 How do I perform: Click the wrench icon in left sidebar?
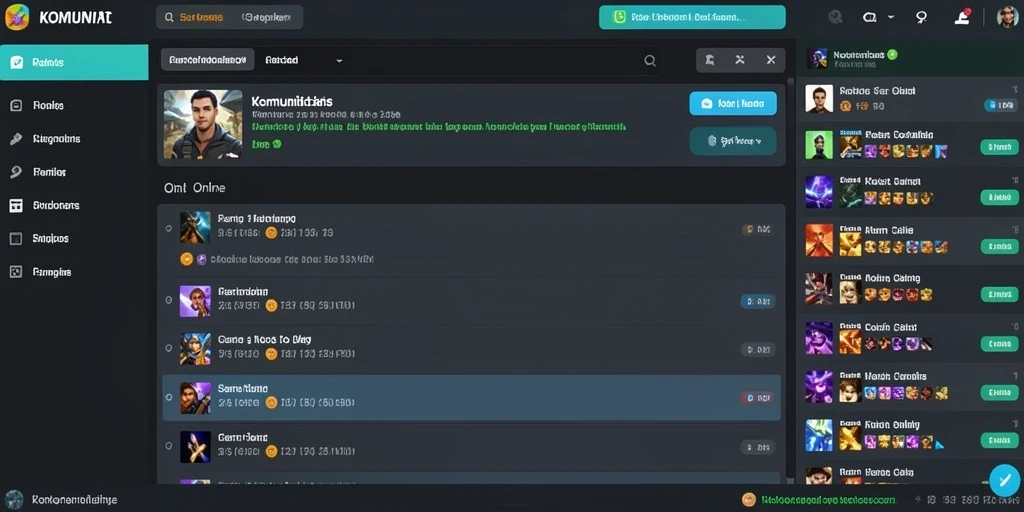click(x=16, y=138)
